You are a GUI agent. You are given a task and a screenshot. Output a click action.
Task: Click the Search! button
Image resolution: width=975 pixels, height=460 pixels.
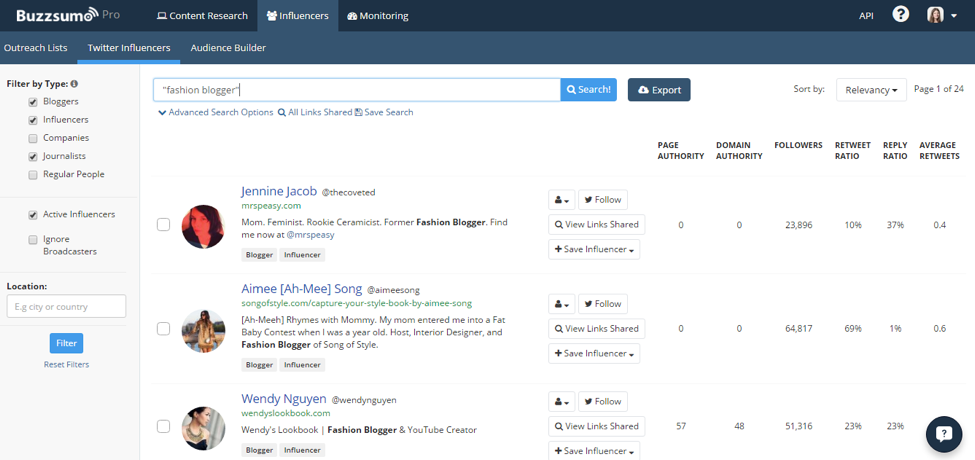pyautogui.click(x=588, y=90)
